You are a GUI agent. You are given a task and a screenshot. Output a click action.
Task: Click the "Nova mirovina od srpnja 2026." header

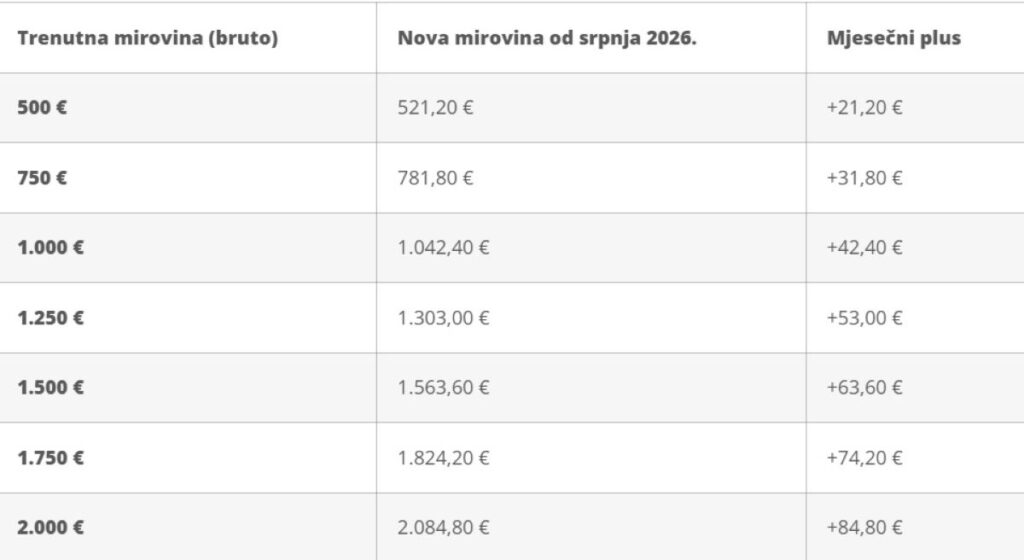545,38
